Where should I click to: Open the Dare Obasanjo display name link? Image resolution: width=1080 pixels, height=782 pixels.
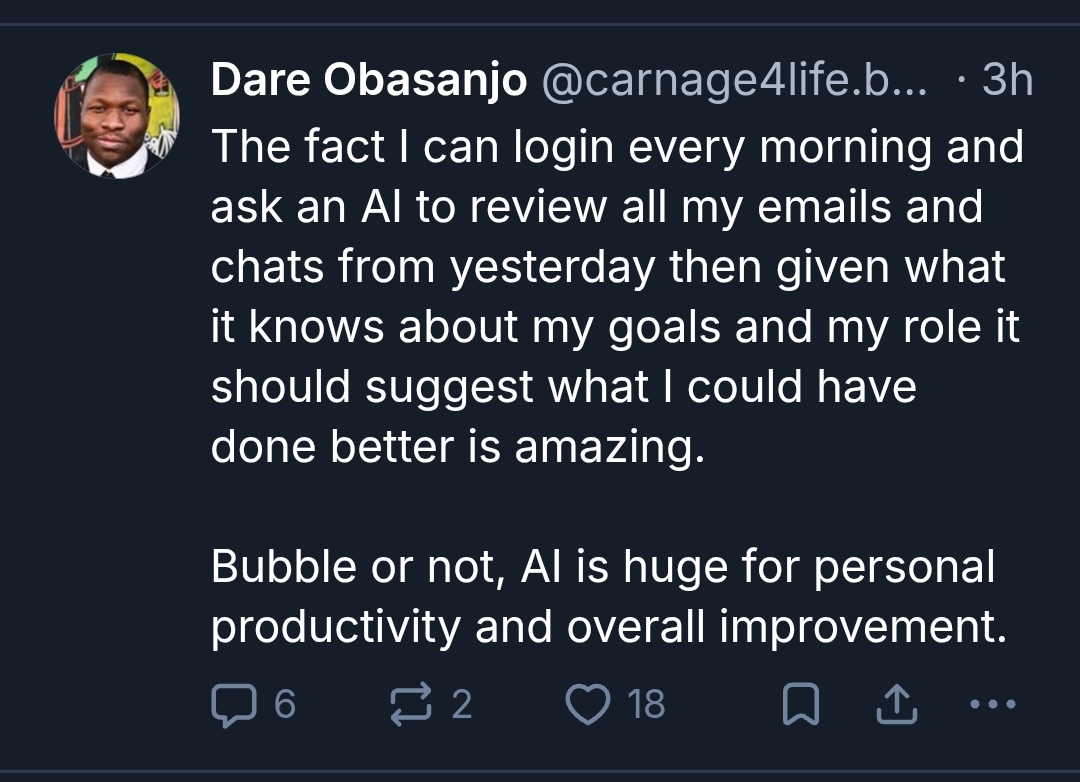tap(369, 82)
